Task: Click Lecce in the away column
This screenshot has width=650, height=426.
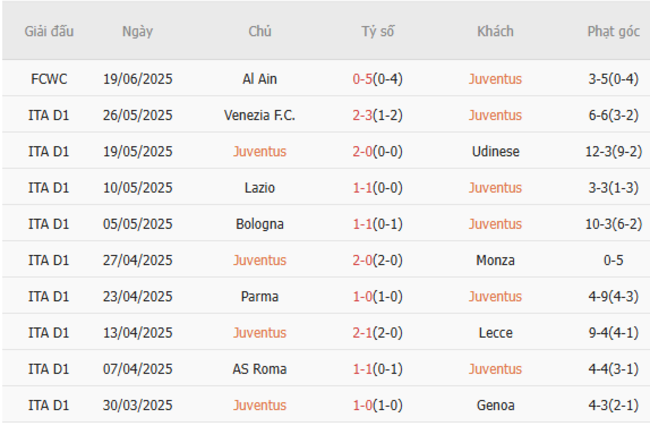Action: click(495, 333)
